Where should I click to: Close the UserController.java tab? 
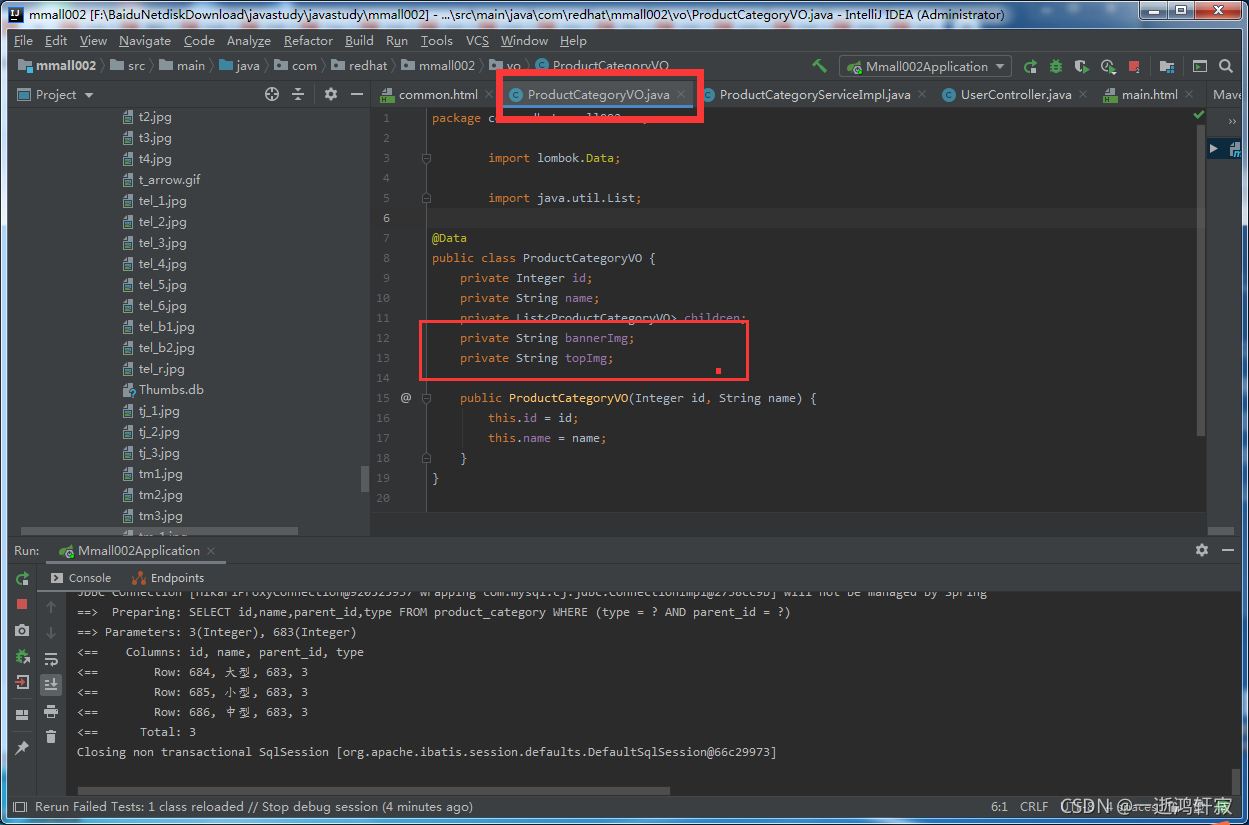(1081, 95)
